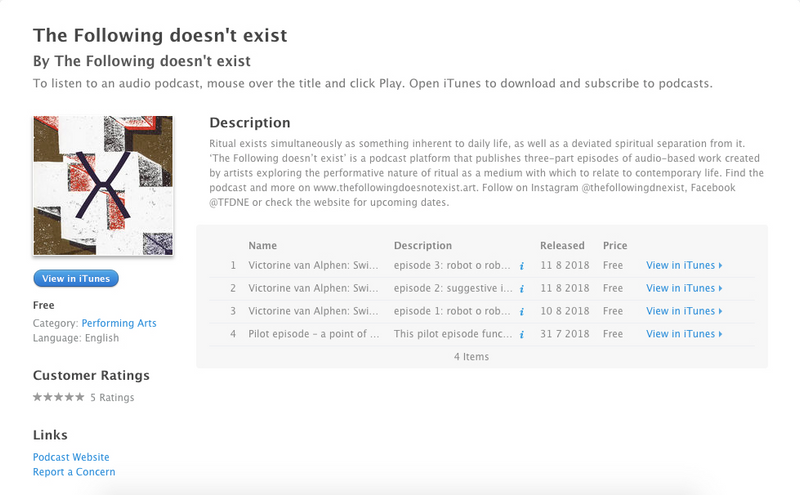
Task: Sort episode list by Name column header
Action: coord(263,245)
